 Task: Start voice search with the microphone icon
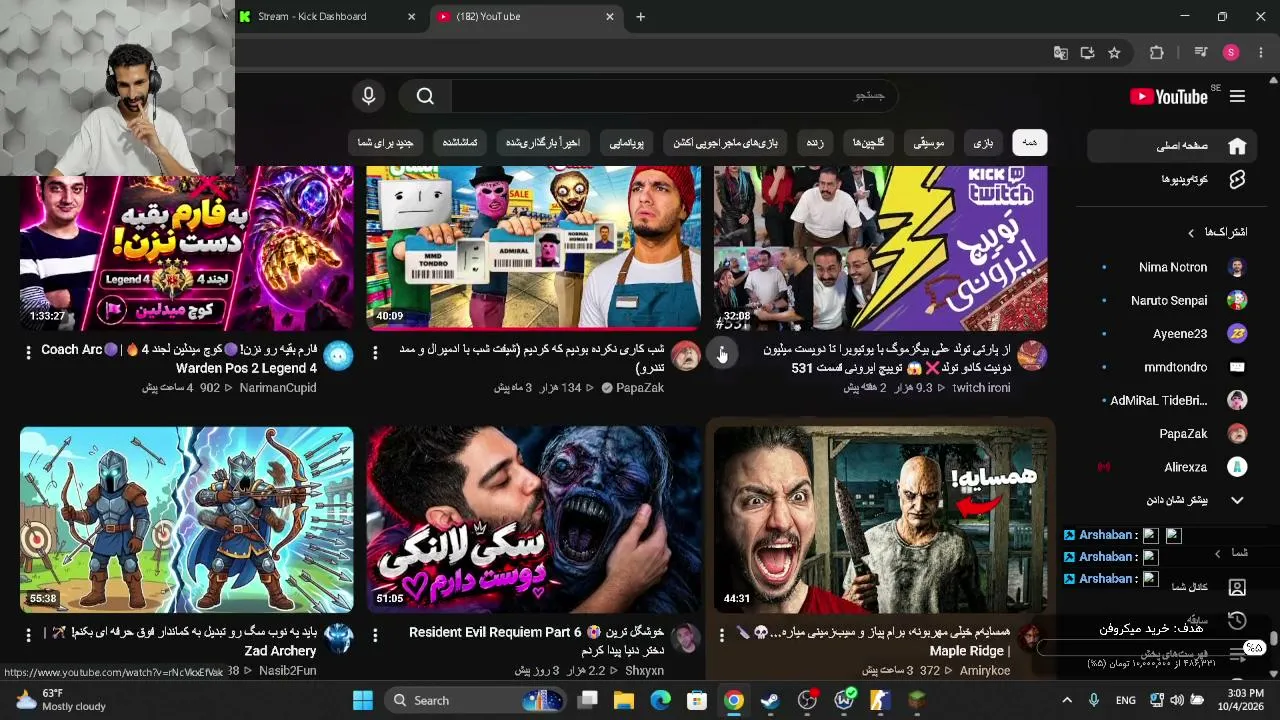point(369,96)
